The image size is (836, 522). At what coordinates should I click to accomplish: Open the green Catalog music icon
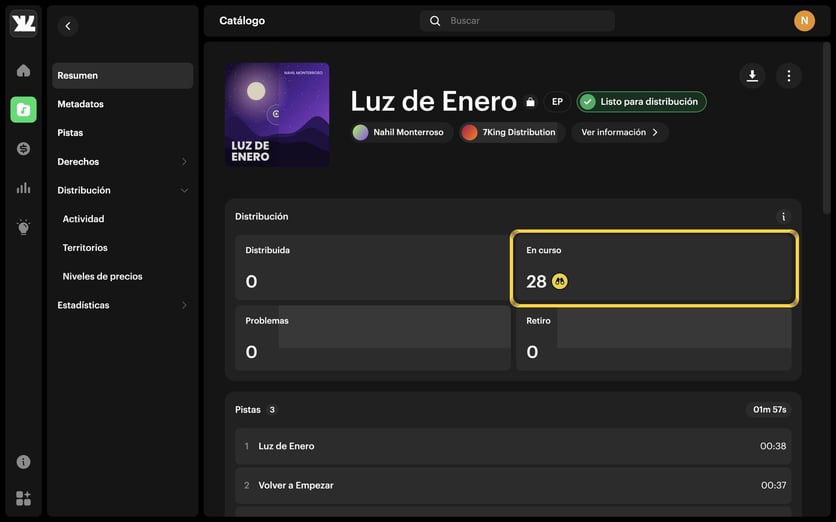[23, 110]
